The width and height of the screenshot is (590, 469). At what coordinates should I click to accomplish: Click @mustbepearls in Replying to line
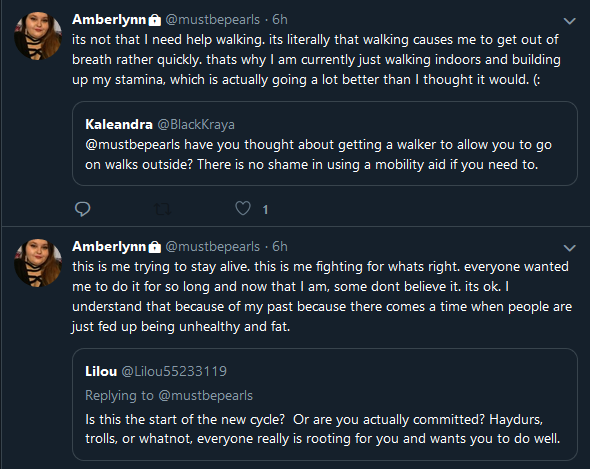(206, 396)
